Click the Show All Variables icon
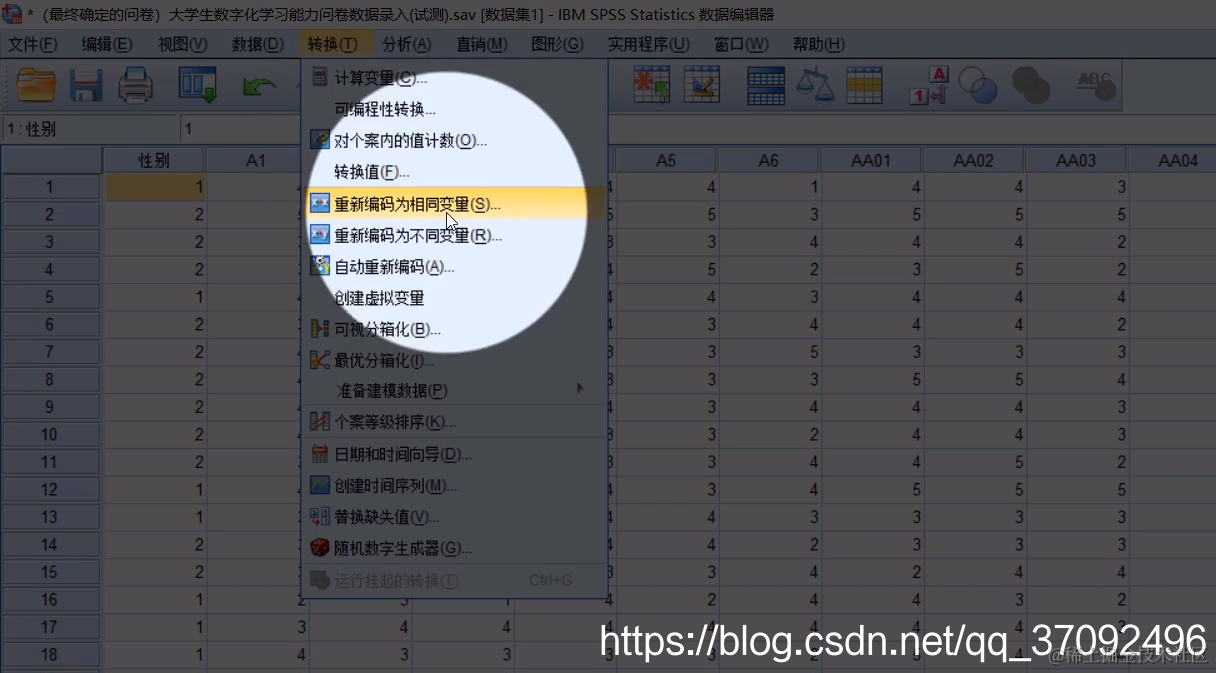The height and width of the screenshot is (673, 1216). click(1031, 85)
